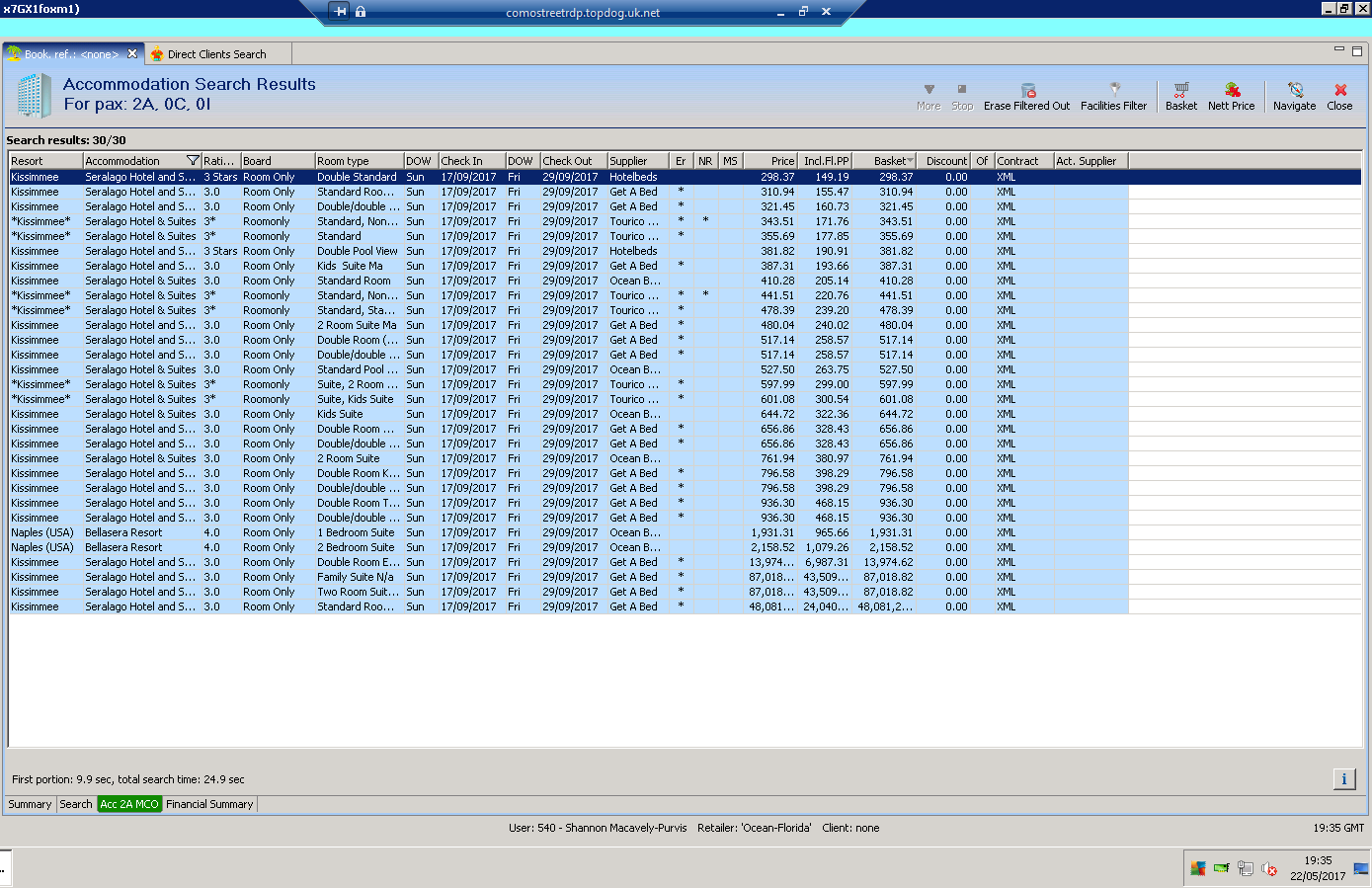Screen dimensions: 1372x888
Task: Click the '149.19' Incl.Fl.PP value
Action: 832,177
